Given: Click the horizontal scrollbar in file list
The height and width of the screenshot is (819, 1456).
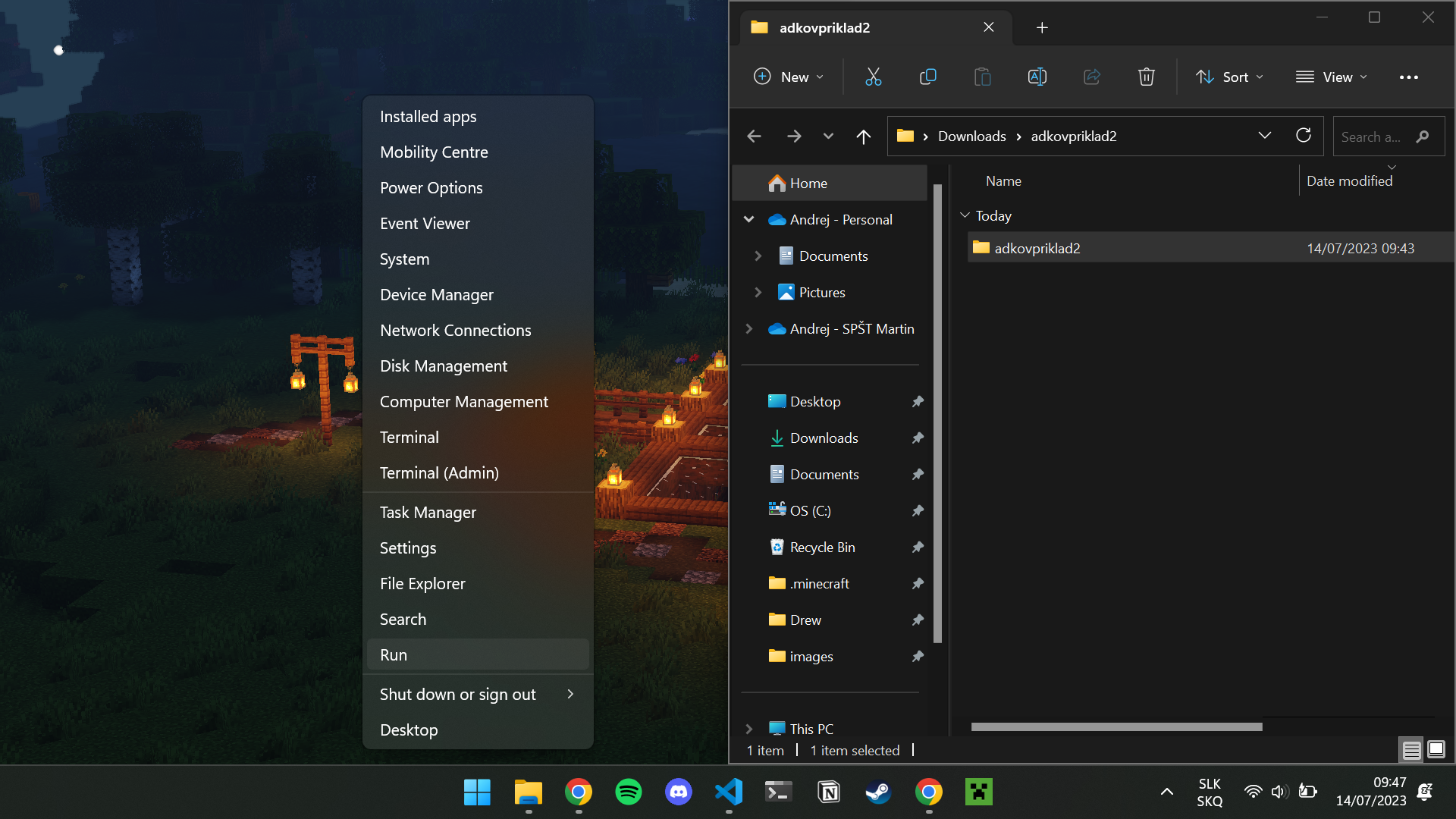Looking at the screenshot, I should click(x=1116, y=726).
